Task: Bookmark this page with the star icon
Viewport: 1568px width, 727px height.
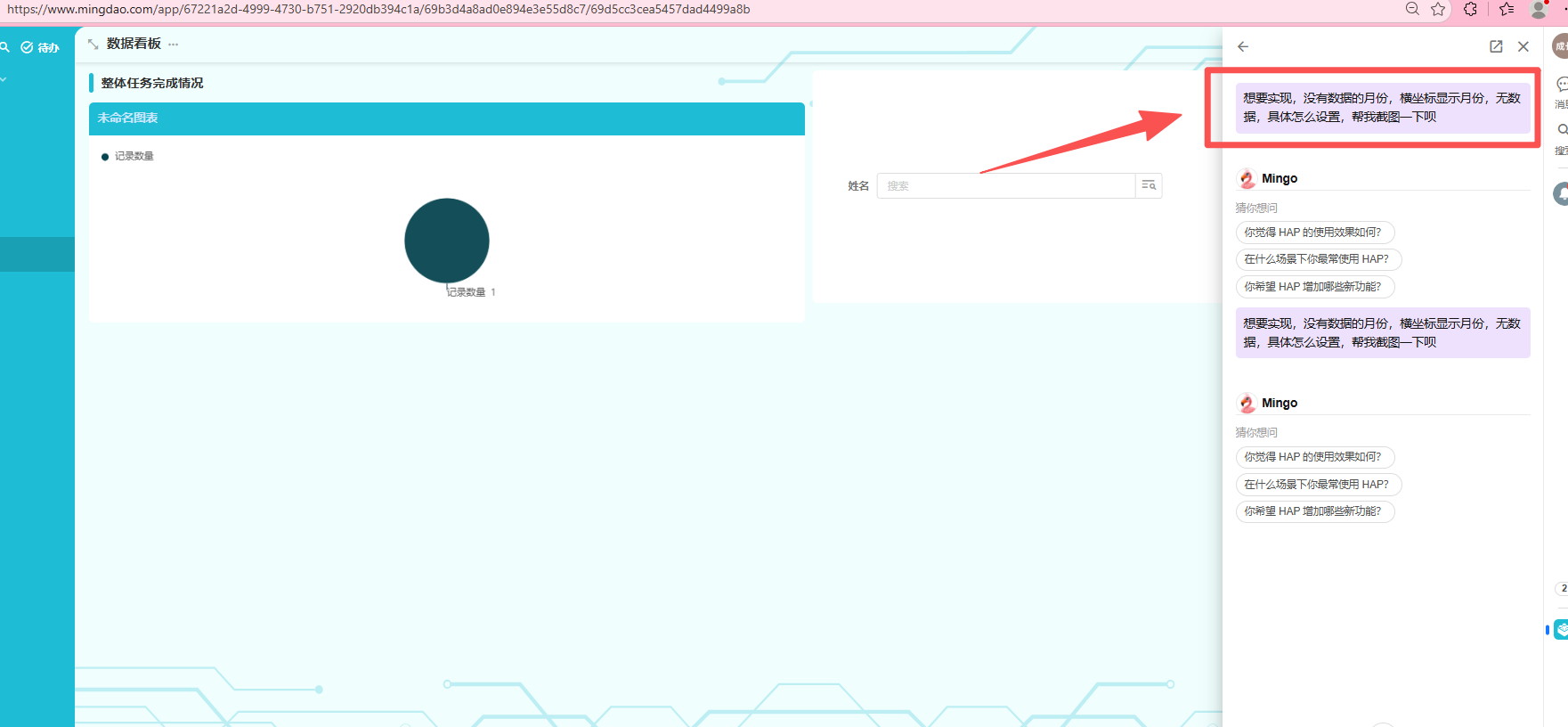Action: click(1438, 9)
